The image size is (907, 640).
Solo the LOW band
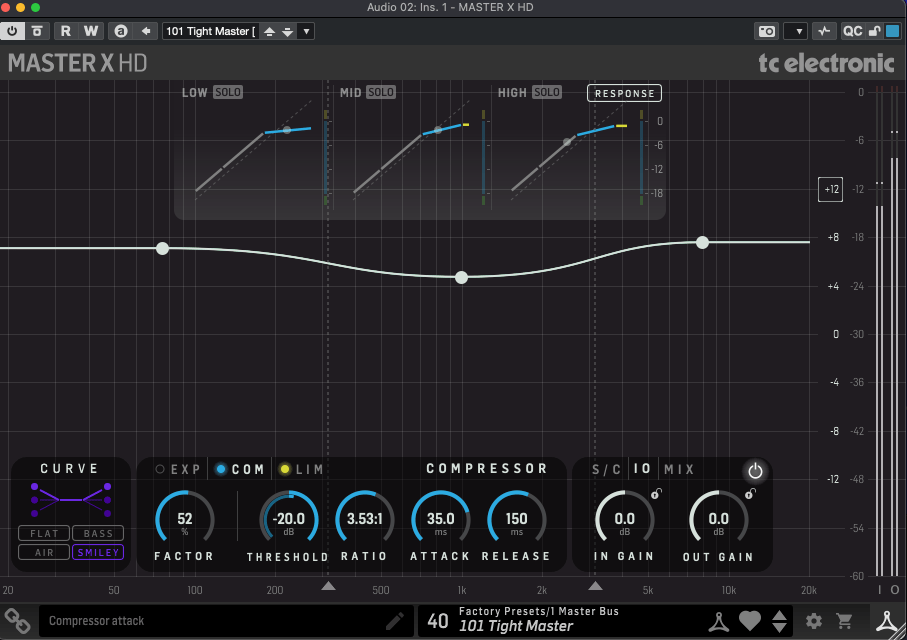pos(228,92)
